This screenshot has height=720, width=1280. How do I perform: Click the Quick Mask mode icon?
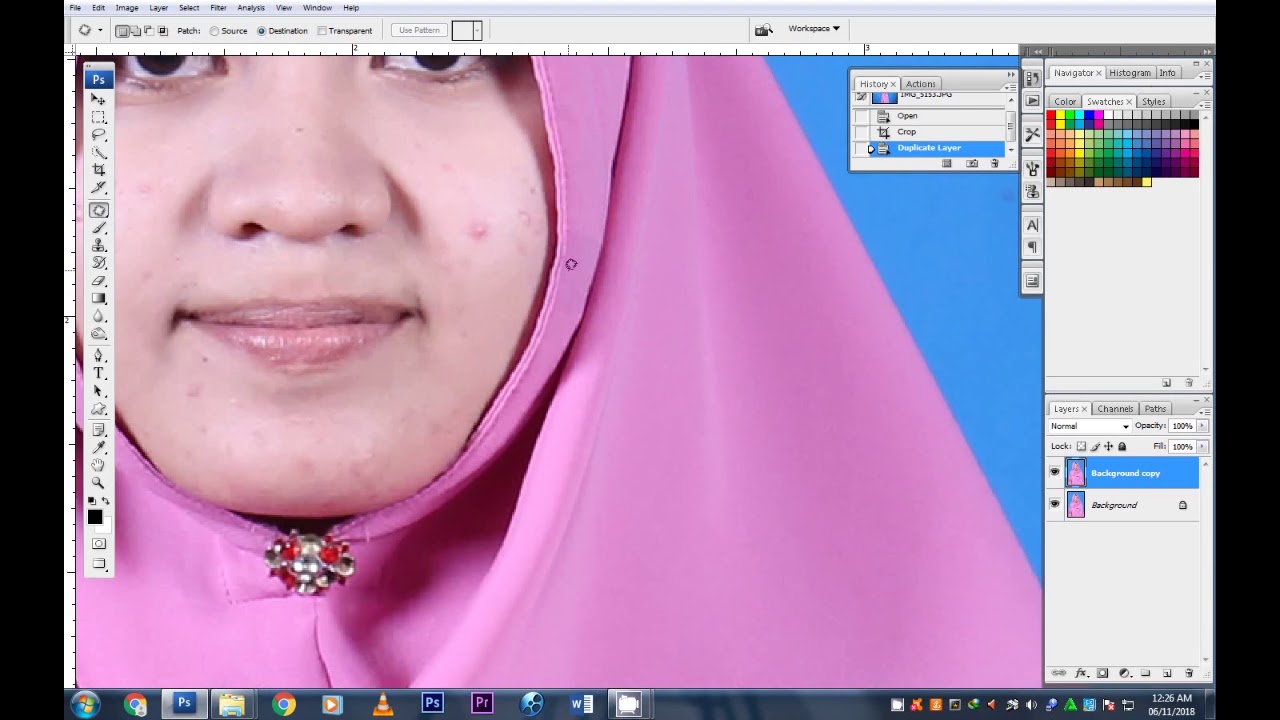click(98, 544)
